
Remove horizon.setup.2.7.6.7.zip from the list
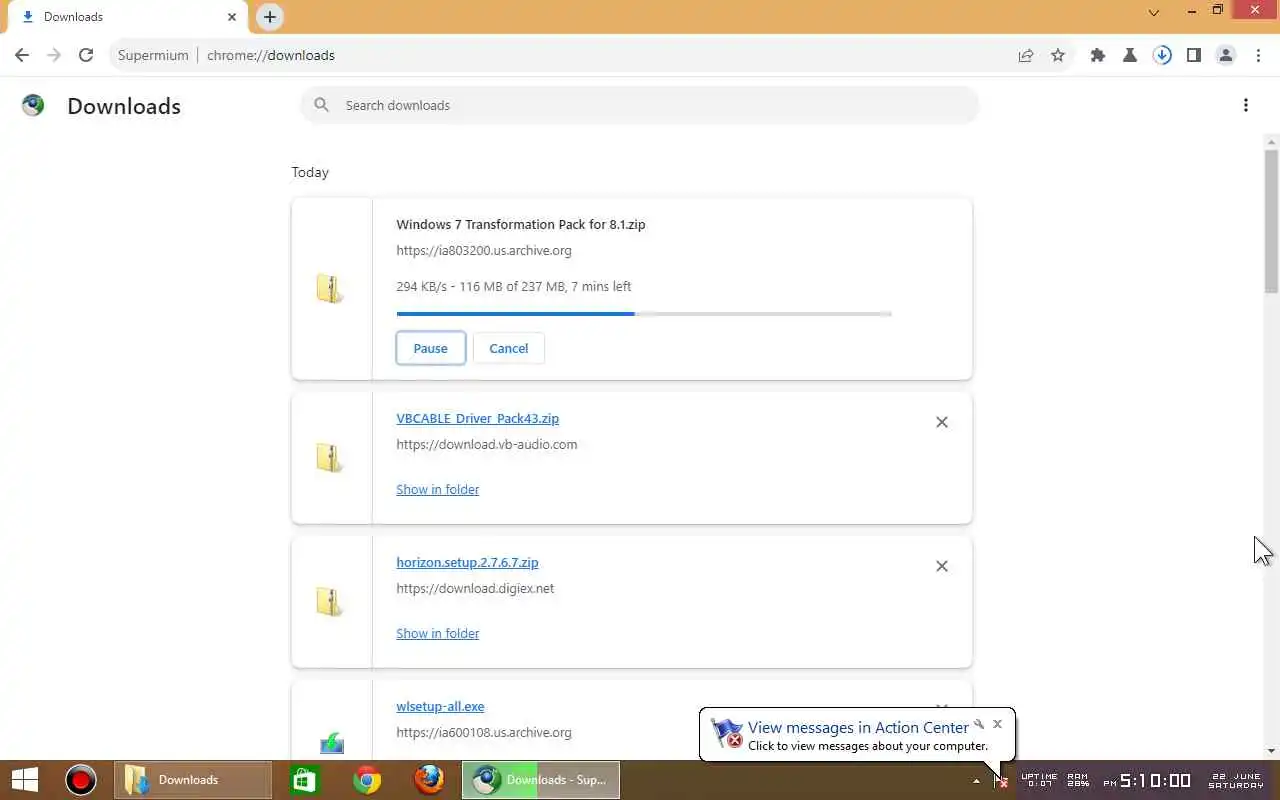point(942,566)
